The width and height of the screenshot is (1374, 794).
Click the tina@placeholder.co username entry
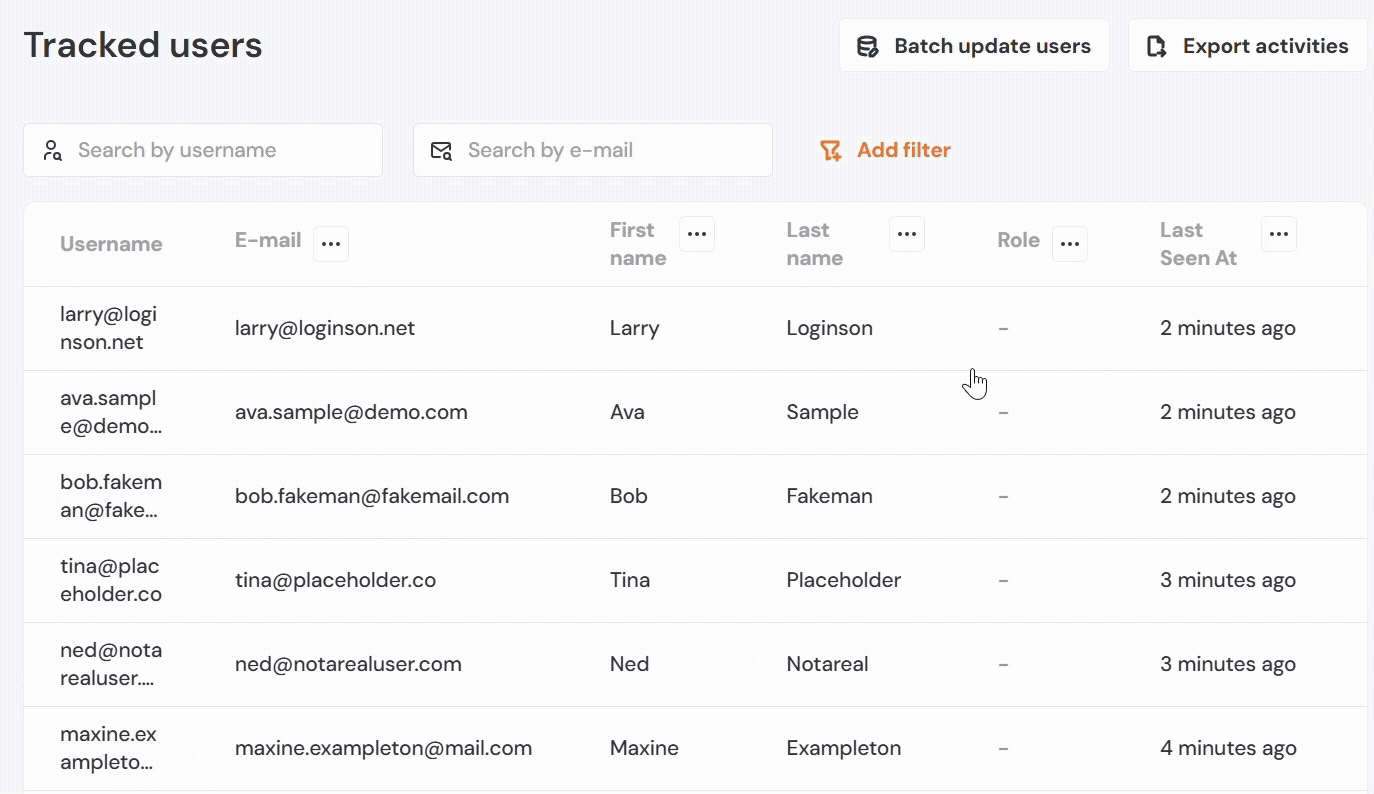(x=110, y=580)
